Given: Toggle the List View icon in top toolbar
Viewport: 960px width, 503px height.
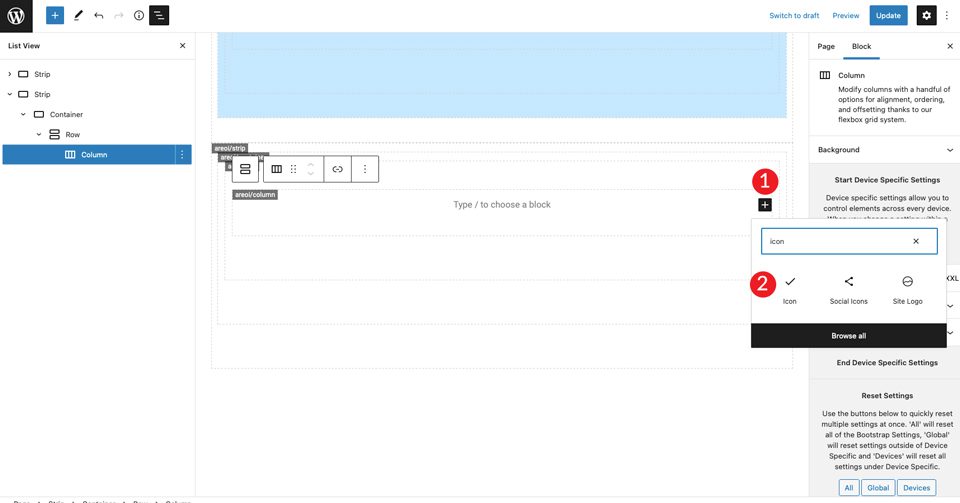Looking at the screenshot, I should (159, 15).
